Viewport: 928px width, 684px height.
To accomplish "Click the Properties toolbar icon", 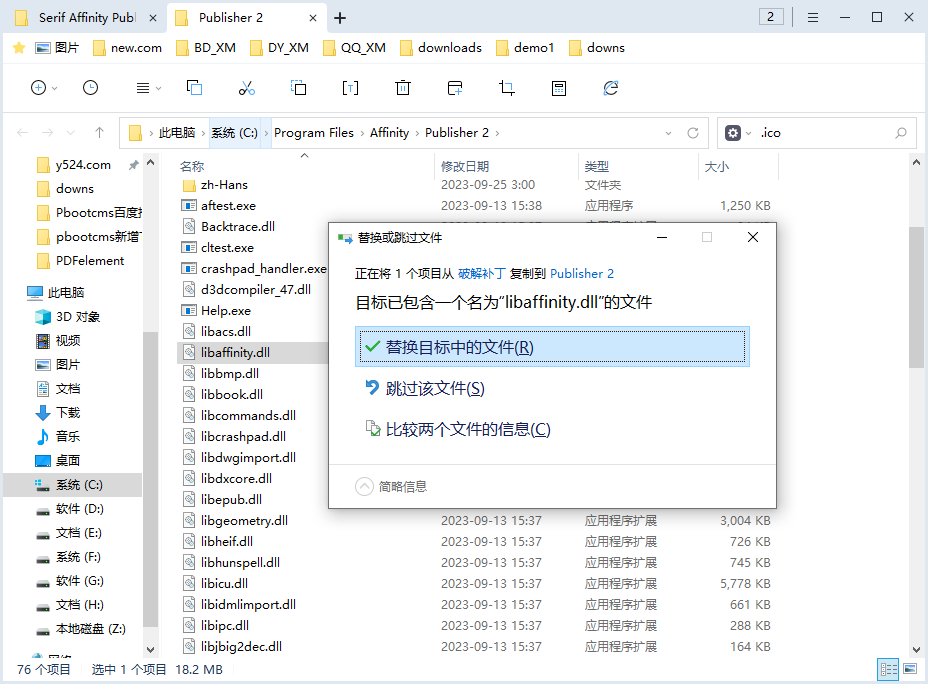I will point(559,88).
